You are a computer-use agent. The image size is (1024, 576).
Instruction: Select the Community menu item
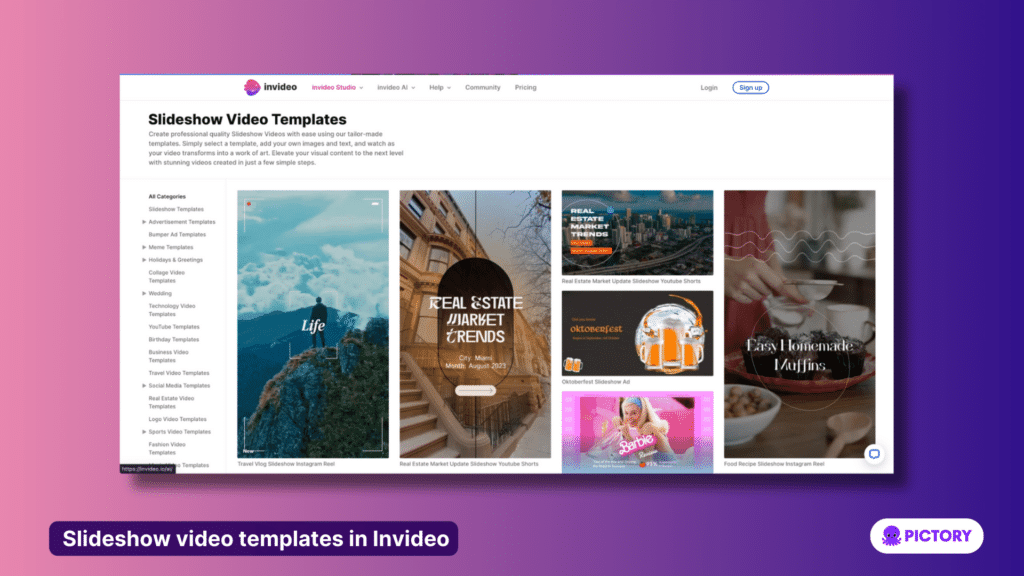pyautogui.click(x=483, y=87)
